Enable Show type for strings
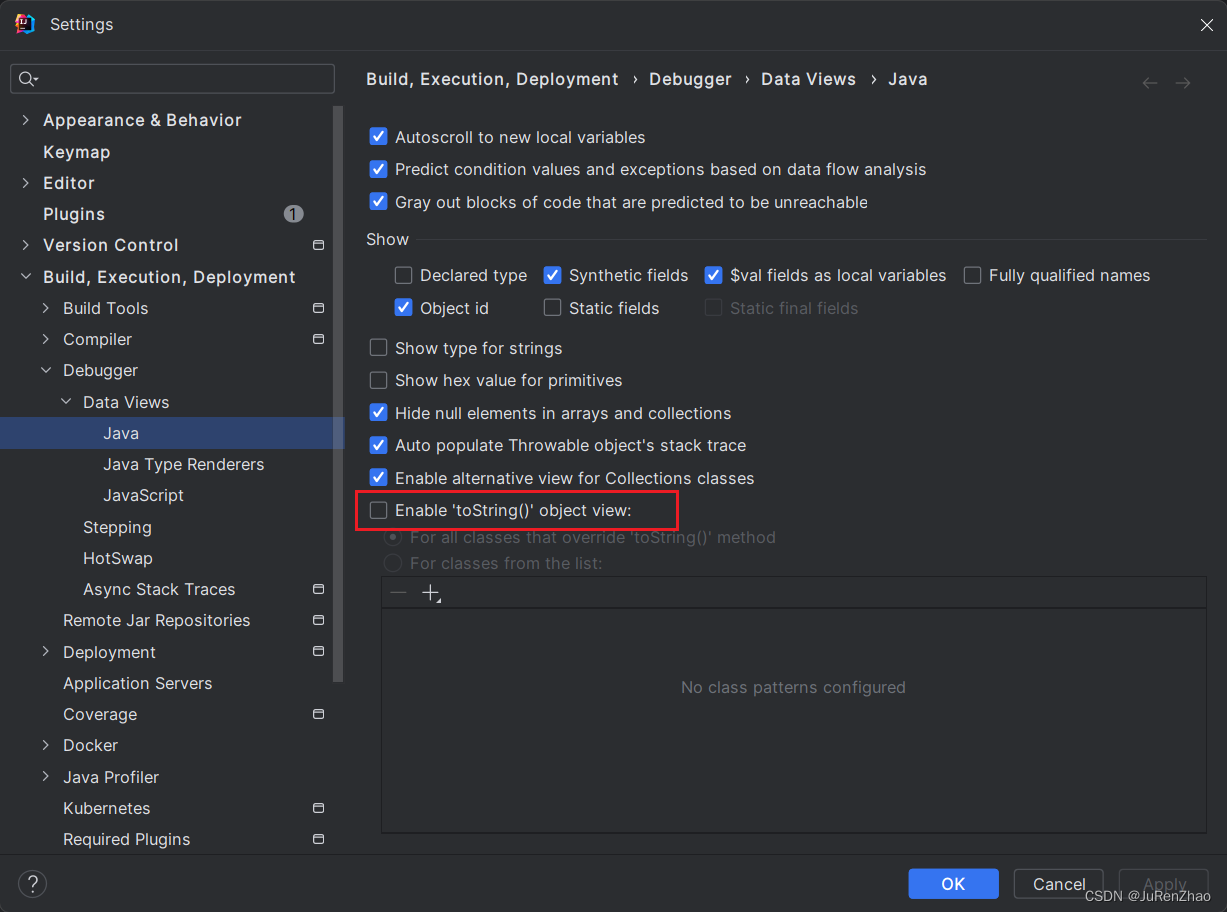This screenshot has width=1227, height=912. point(378,348)
